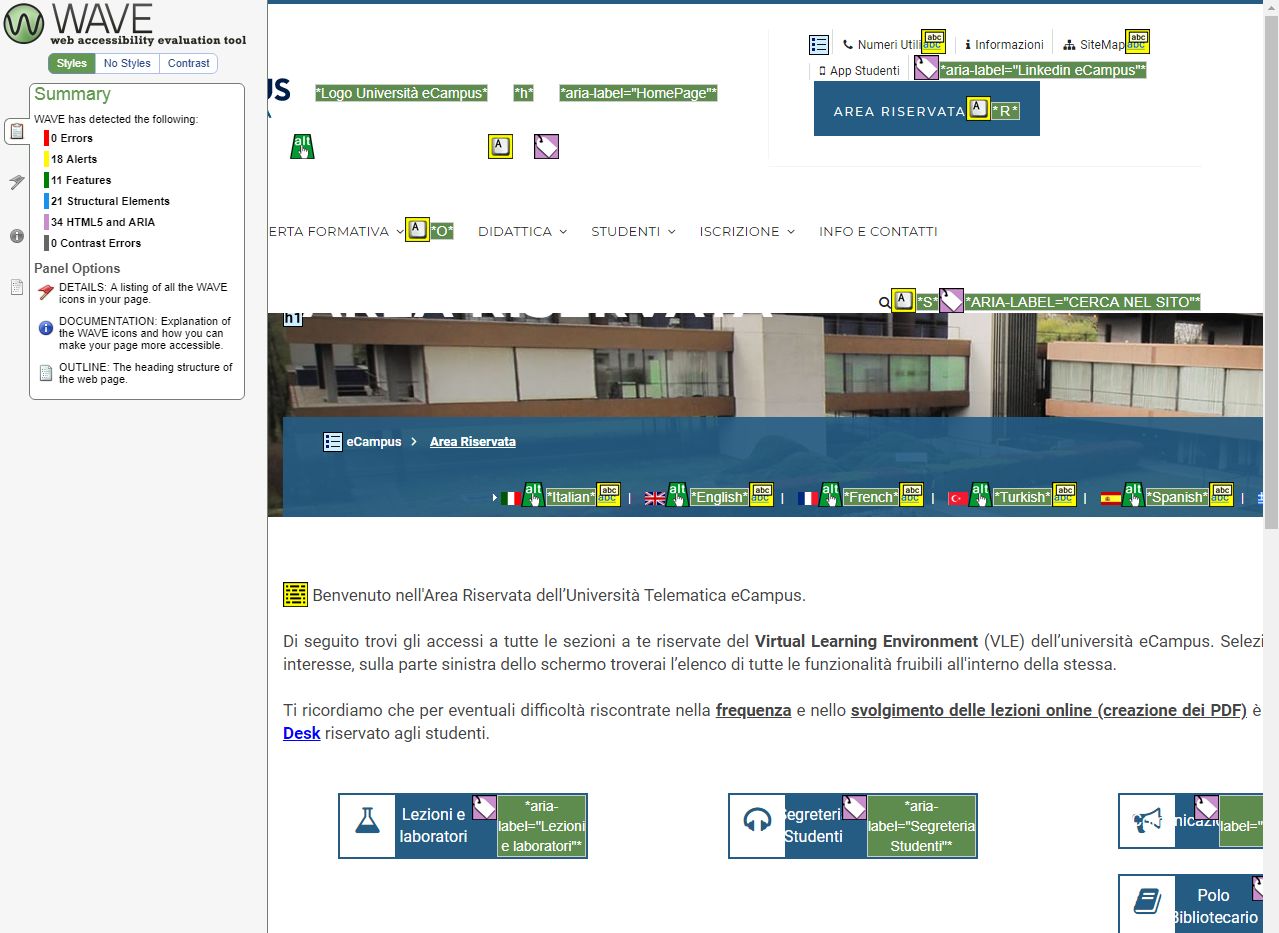Follow the 'svolgimento delle lezioni online' link
This screenshot has height=933, width=1279.
coord(1049,711)
